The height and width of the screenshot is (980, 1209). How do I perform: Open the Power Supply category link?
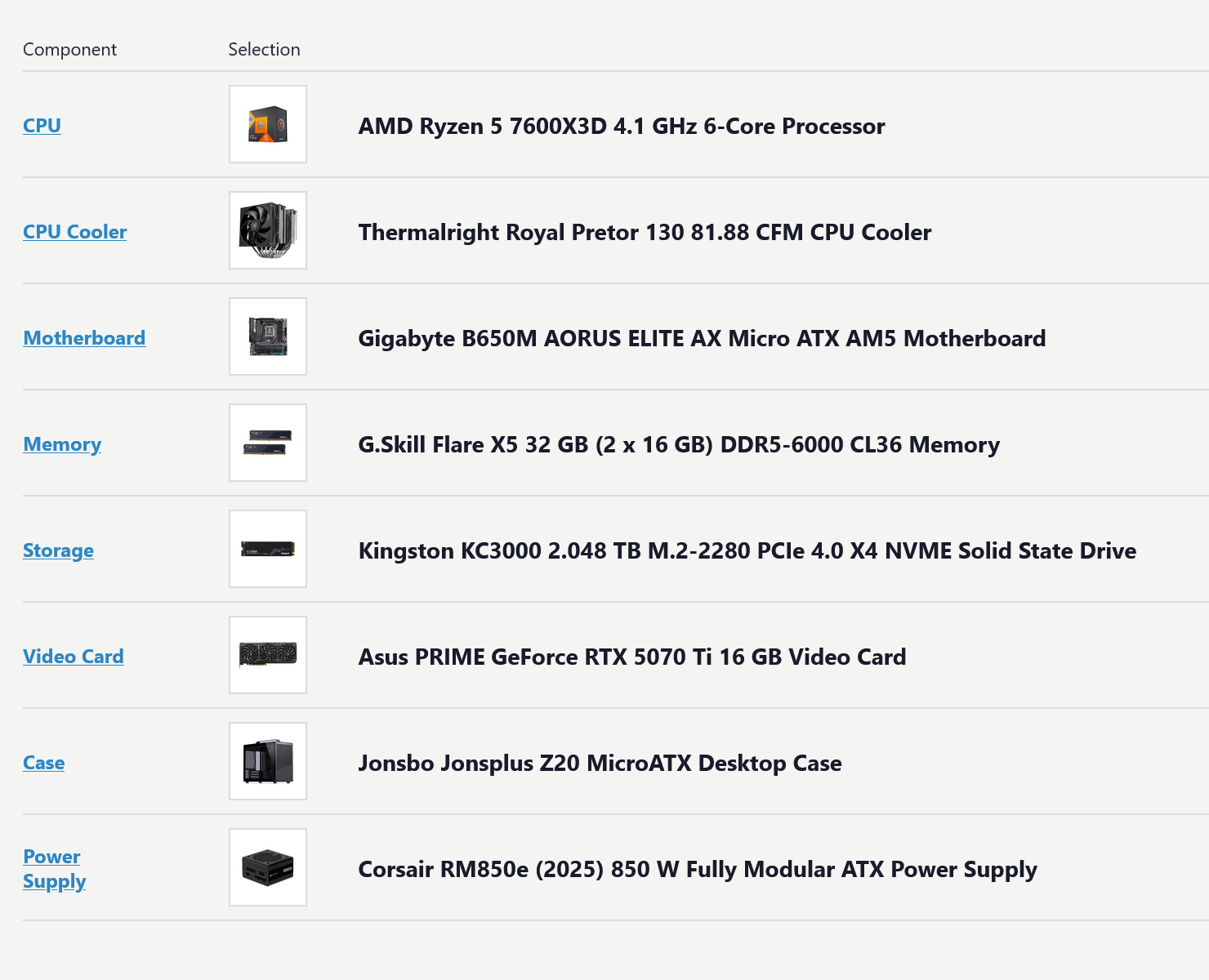coord(55,869)
